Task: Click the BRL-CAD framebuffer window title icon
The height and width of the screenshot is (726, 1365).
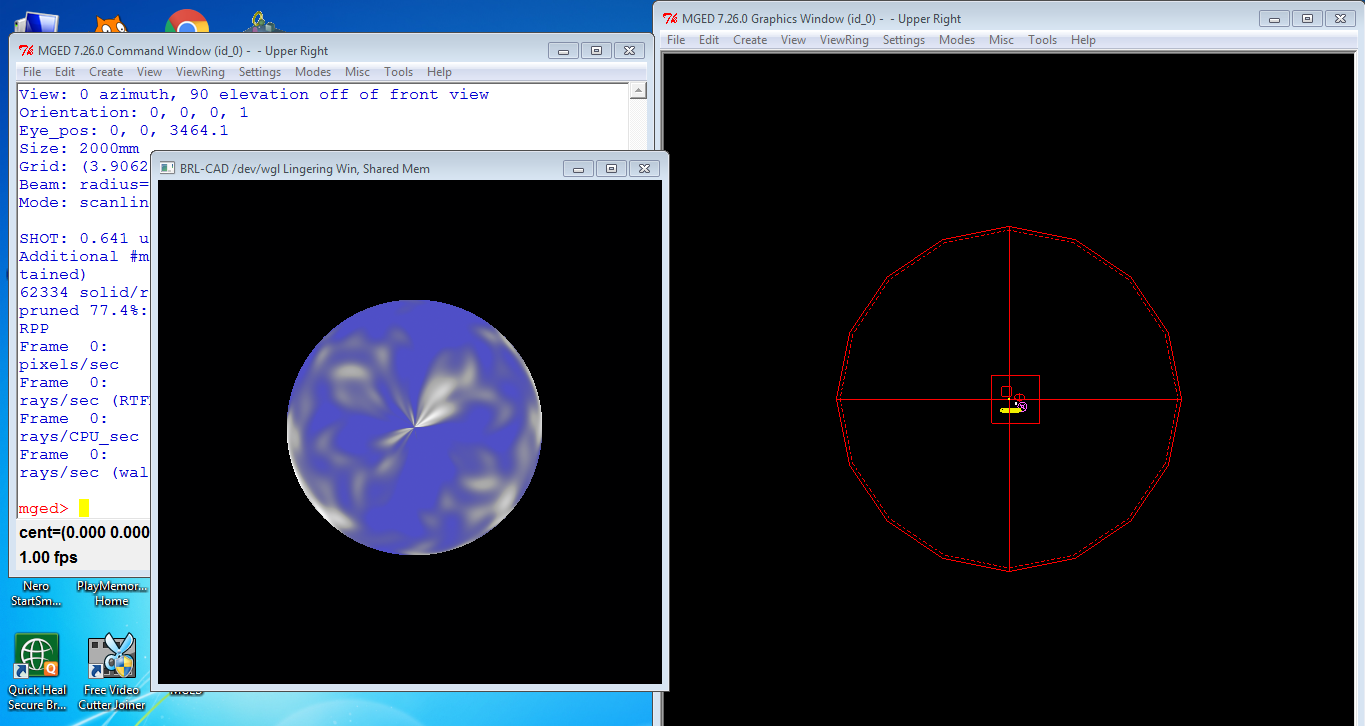Action: 167,169
